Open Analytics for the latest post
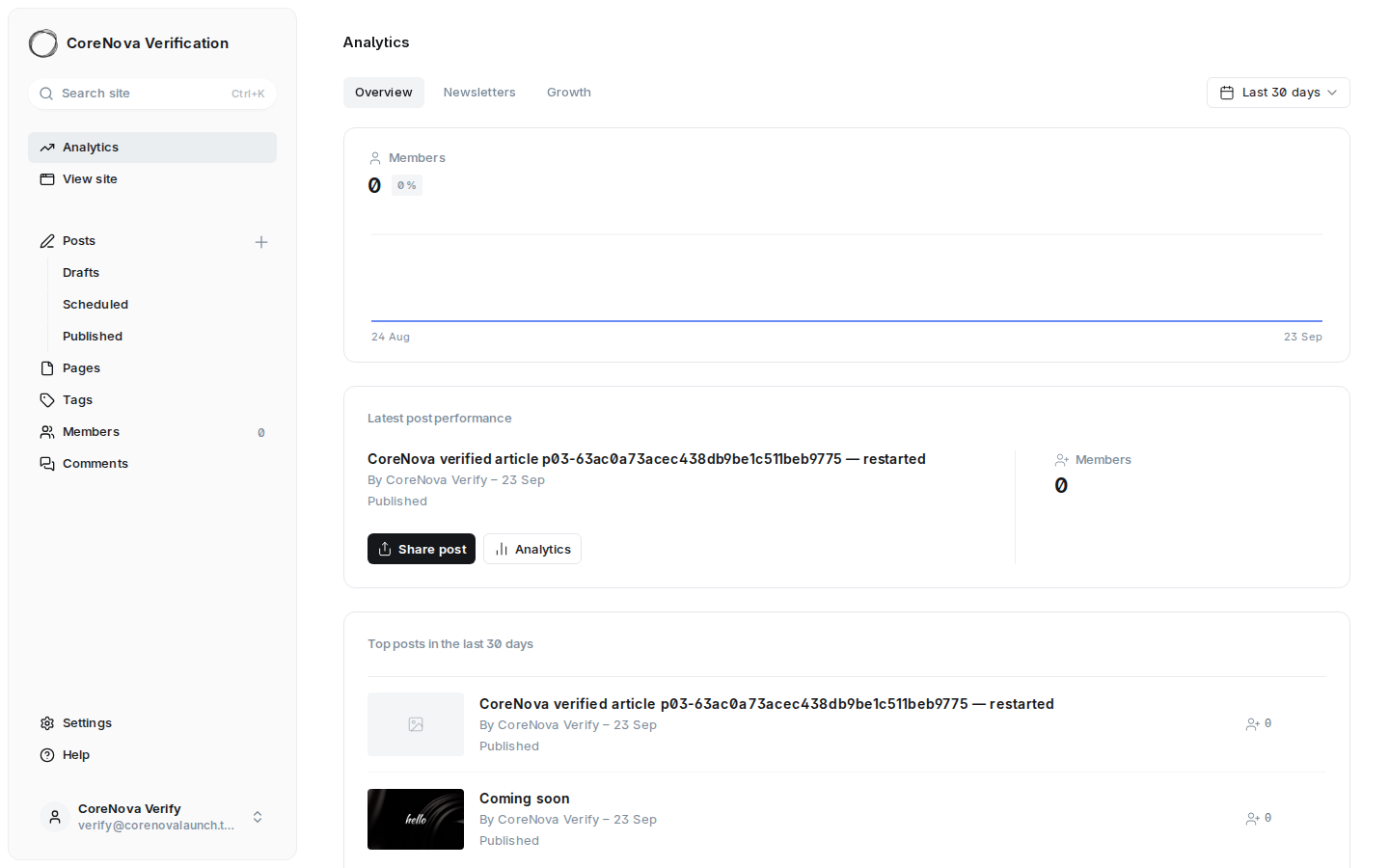Viewport: 1389px width, 868px height. coord(532,549)
